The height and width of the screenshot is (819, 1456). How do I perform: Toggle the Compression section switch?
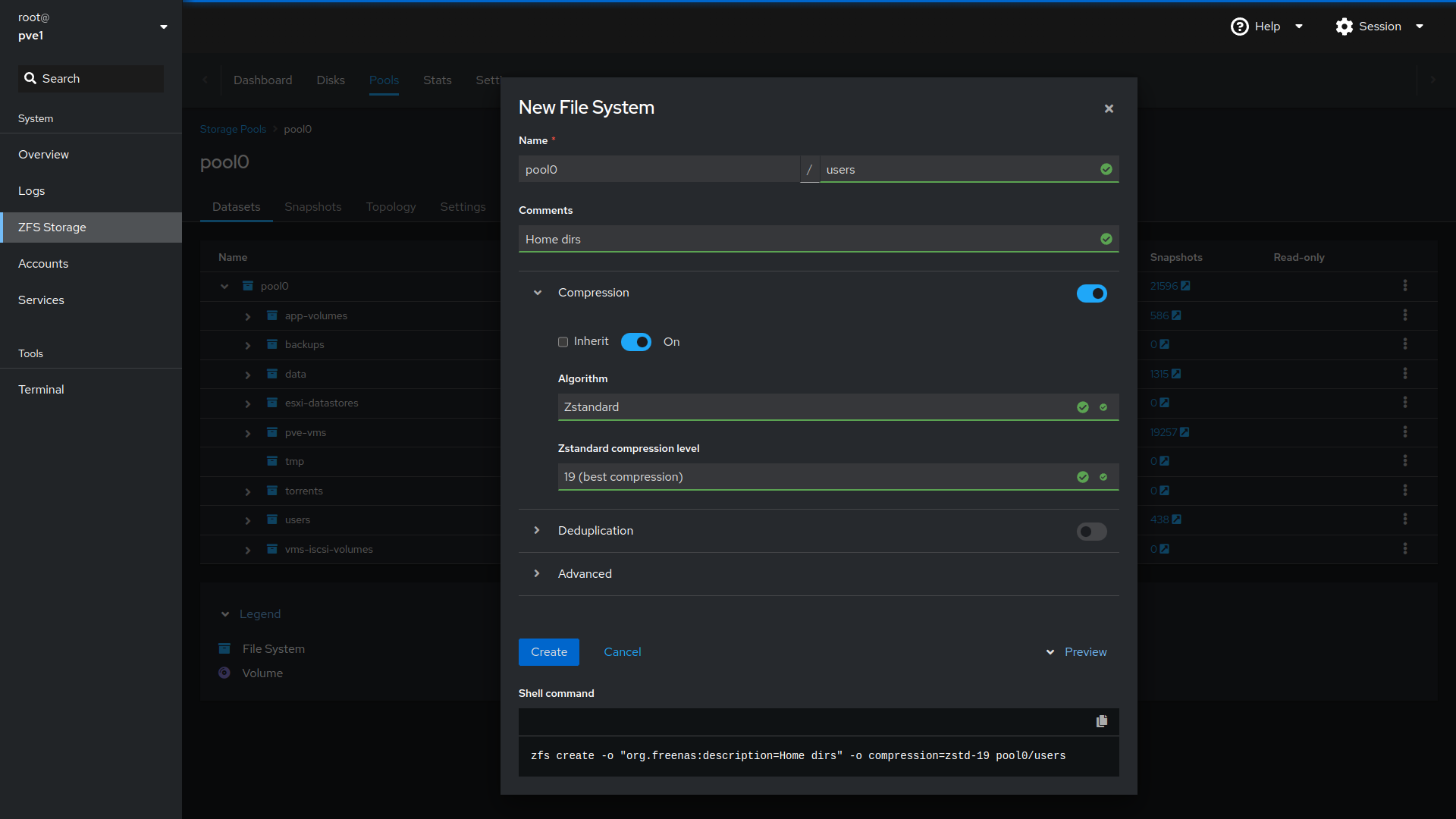point(1091,293)
